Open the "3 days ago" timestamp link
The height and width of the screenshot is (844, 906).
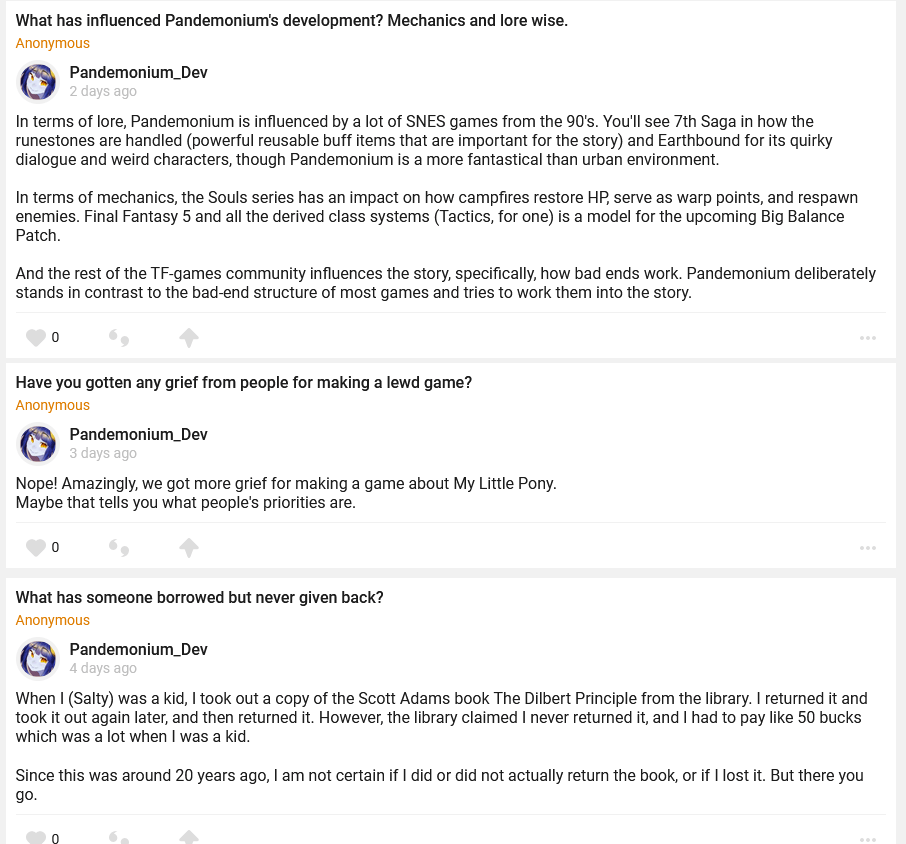pos(103,454)
